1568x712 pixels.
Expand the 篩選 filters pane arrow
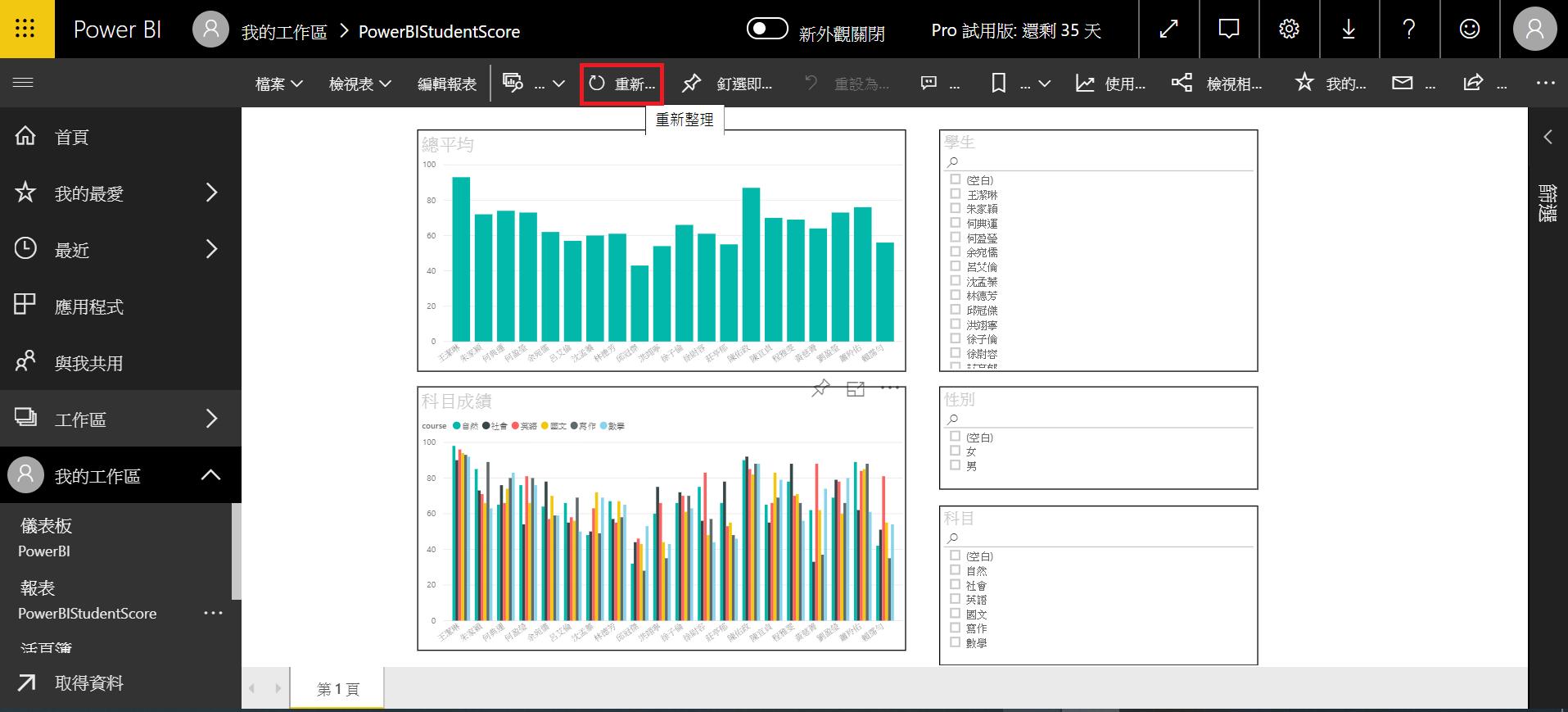(x=1548, y=137)
